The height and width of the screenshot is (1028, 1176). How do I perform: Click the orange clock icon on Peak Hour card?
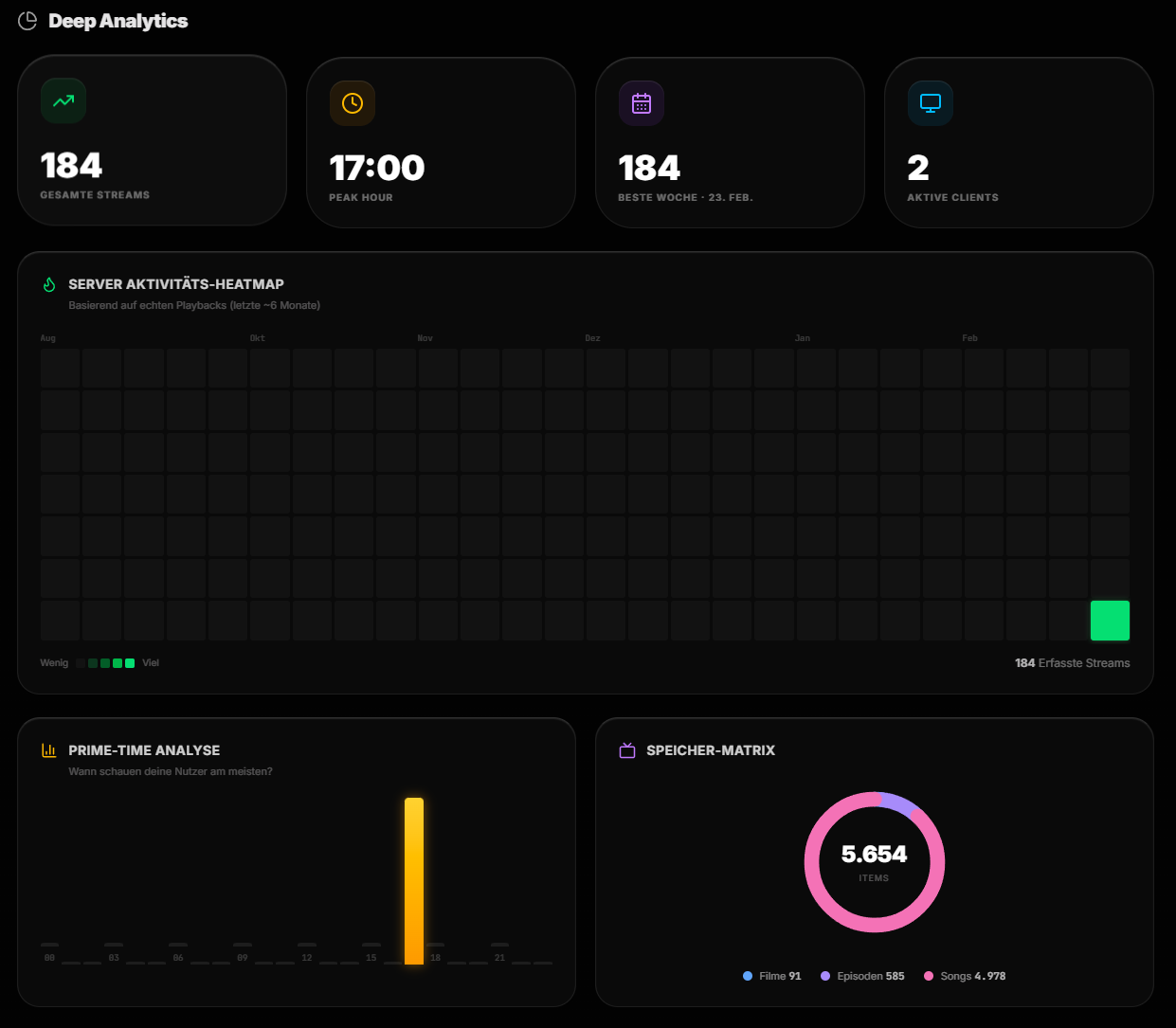point(353,103)
